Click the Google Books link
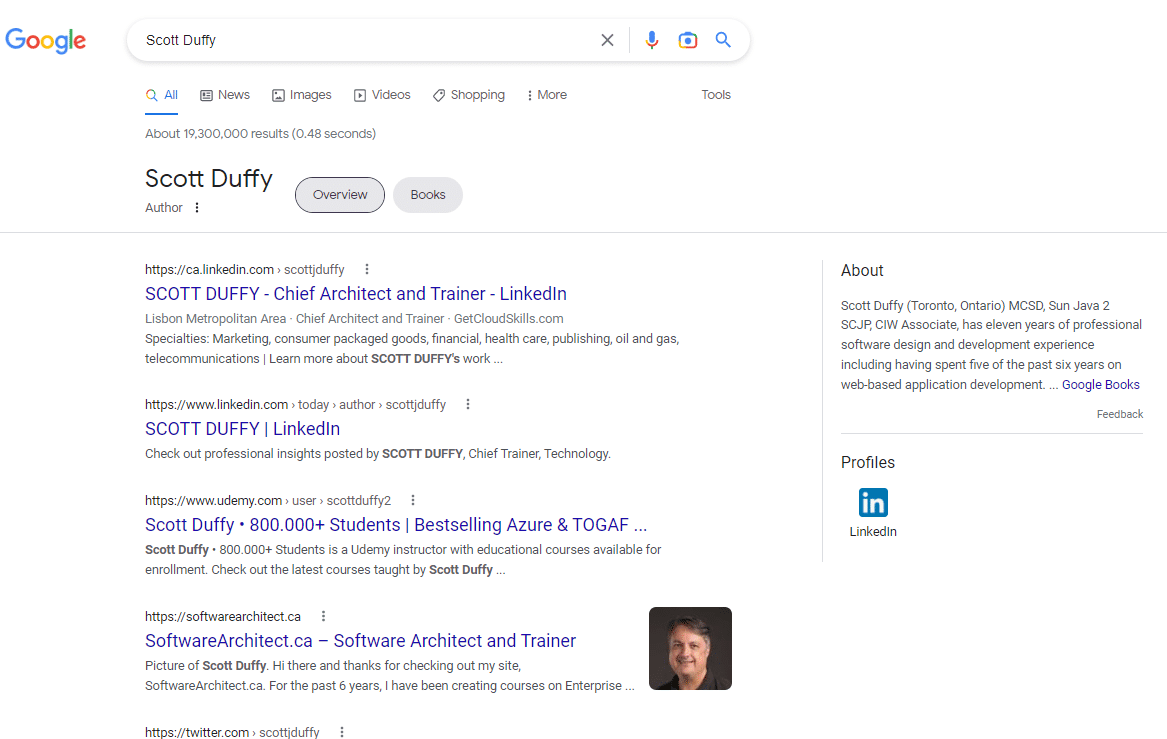This screenshot has width=1167, height=739. (1101, 385)
